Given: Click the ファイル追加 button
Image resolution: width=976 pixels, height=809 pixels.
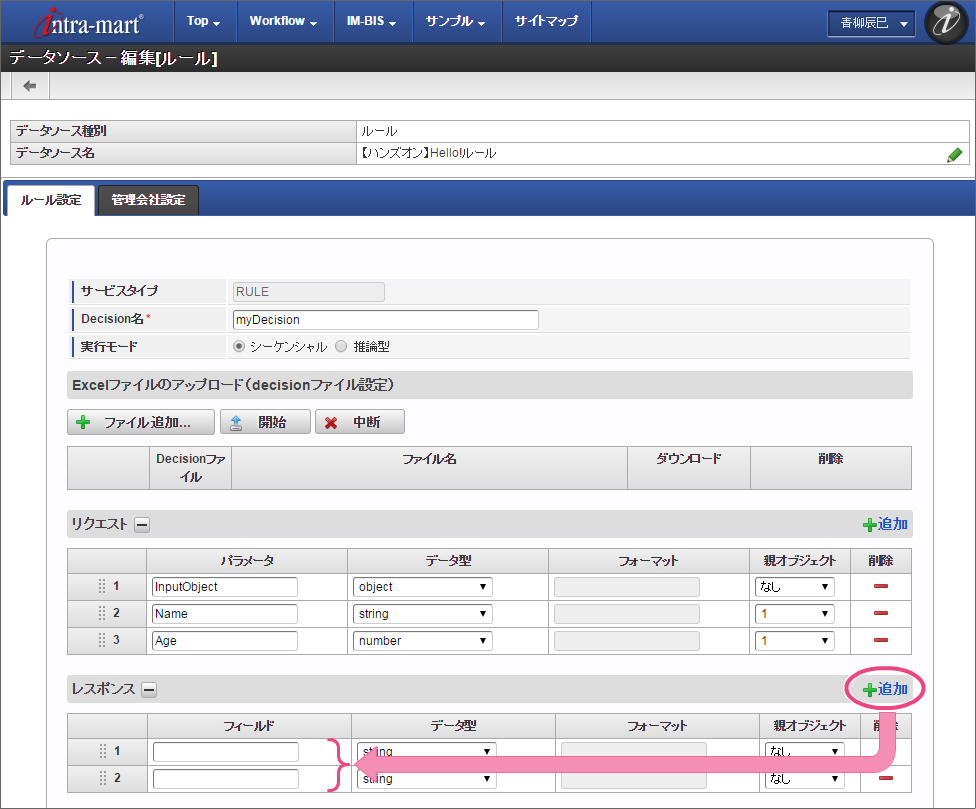Looking at the screenshot, I should tap(141, 422).
